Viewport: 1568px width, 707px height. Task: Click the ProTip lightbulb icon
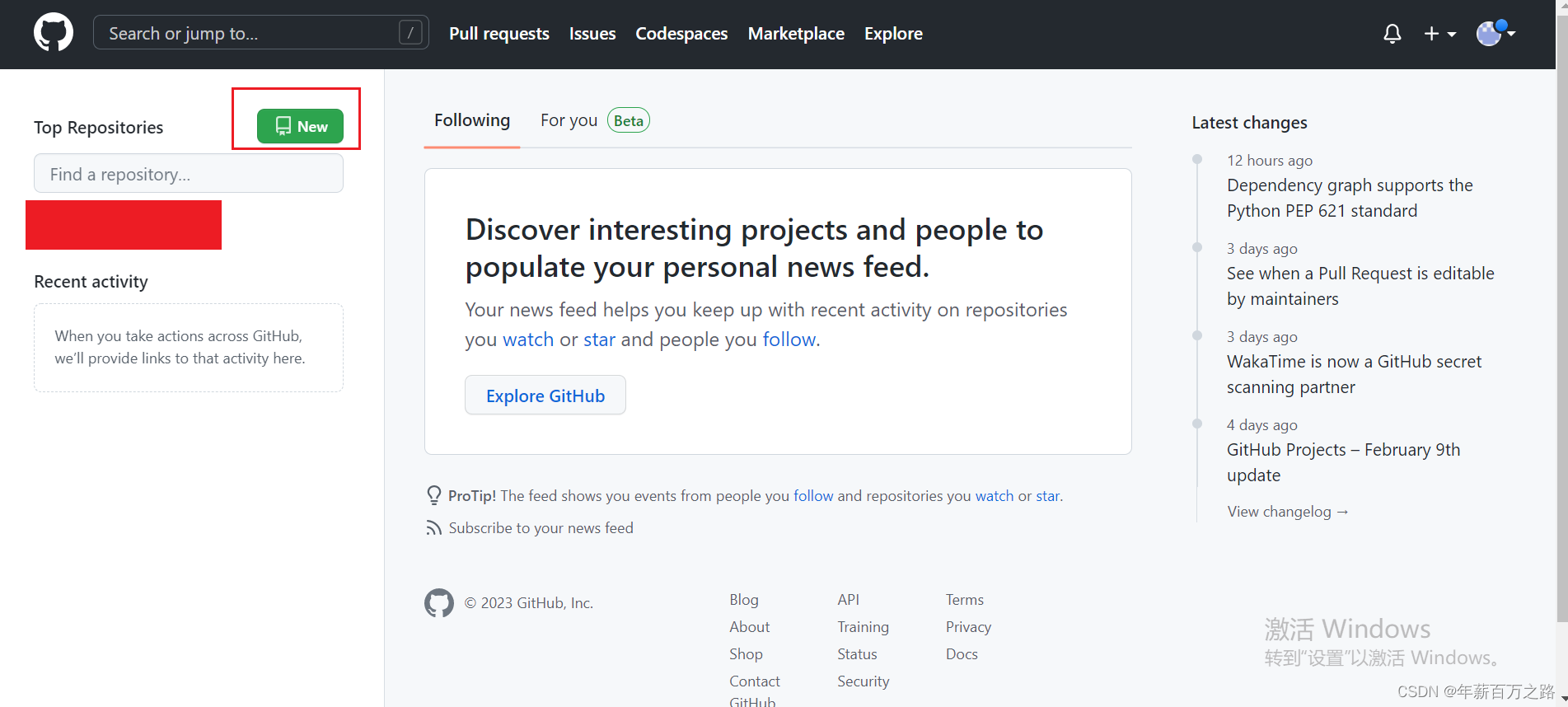click(x=433, y=495)
